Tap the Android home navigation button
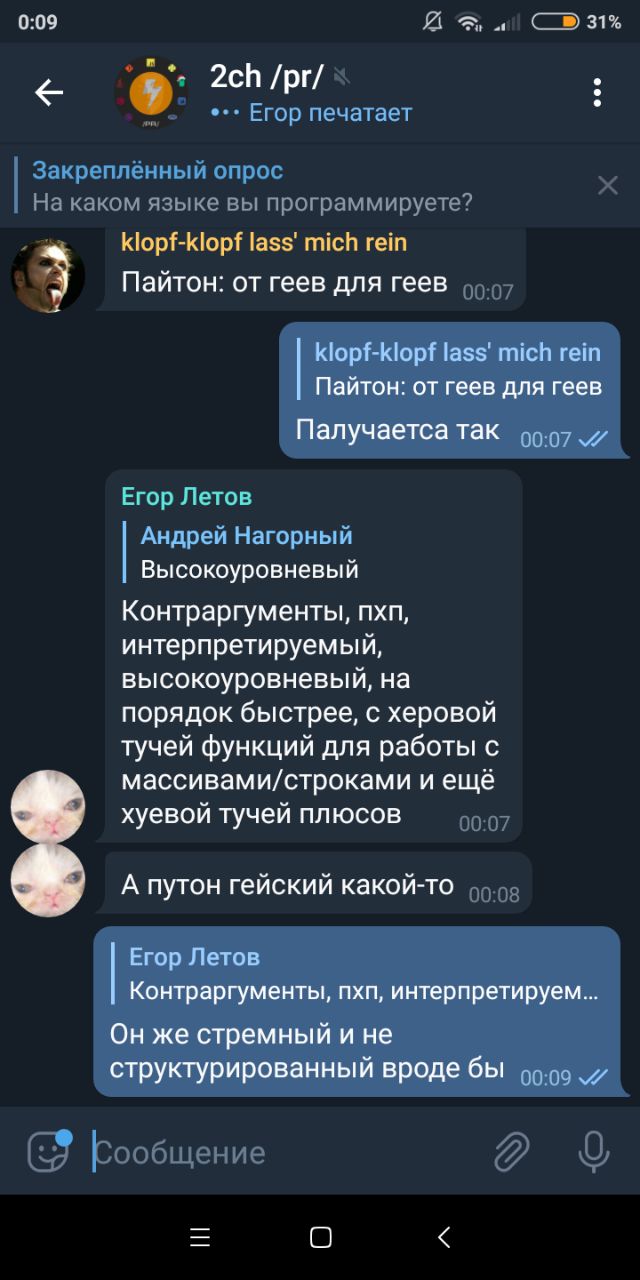640x1280 pixels. pos(320,1238)
